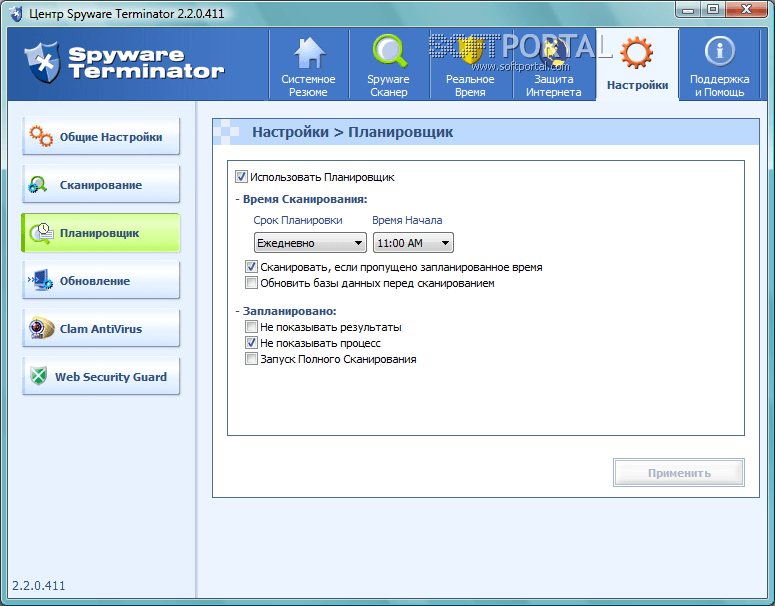Click the title bar application icon

(16, 13)
